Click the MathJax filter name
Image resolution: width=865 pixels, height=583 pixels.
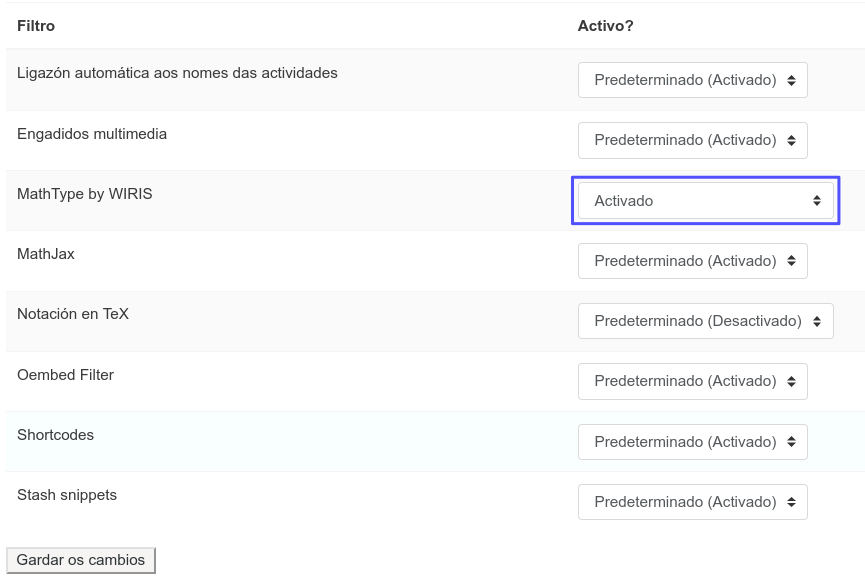tap(46, 254)
